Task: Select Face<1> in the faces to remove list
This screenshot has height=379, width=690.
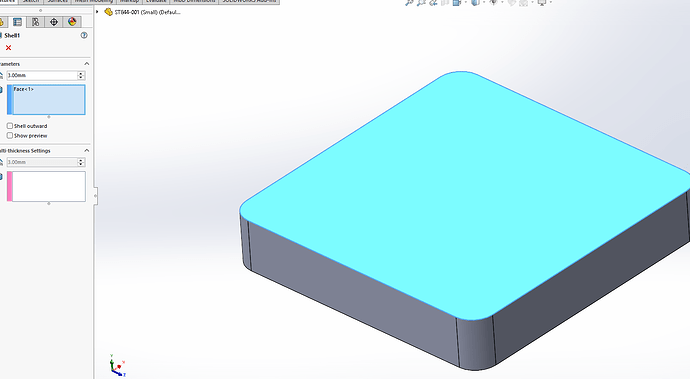Action: [x=23, y=89]
